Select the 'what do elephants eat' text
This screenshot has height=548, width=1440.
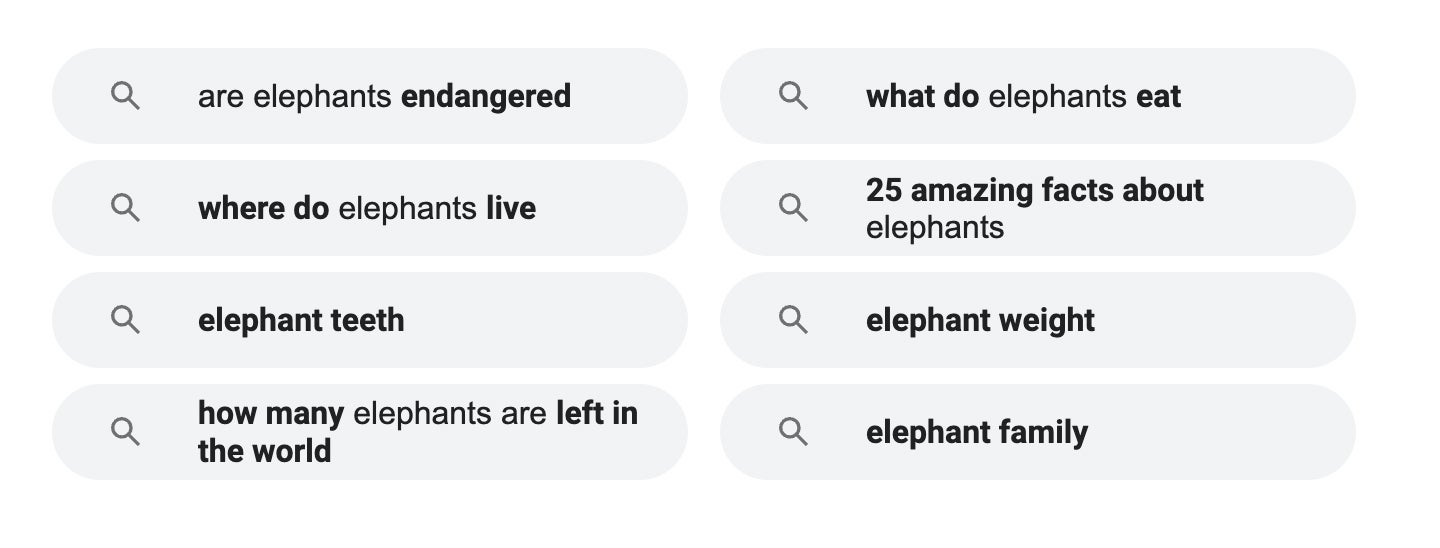[1023, 97]
